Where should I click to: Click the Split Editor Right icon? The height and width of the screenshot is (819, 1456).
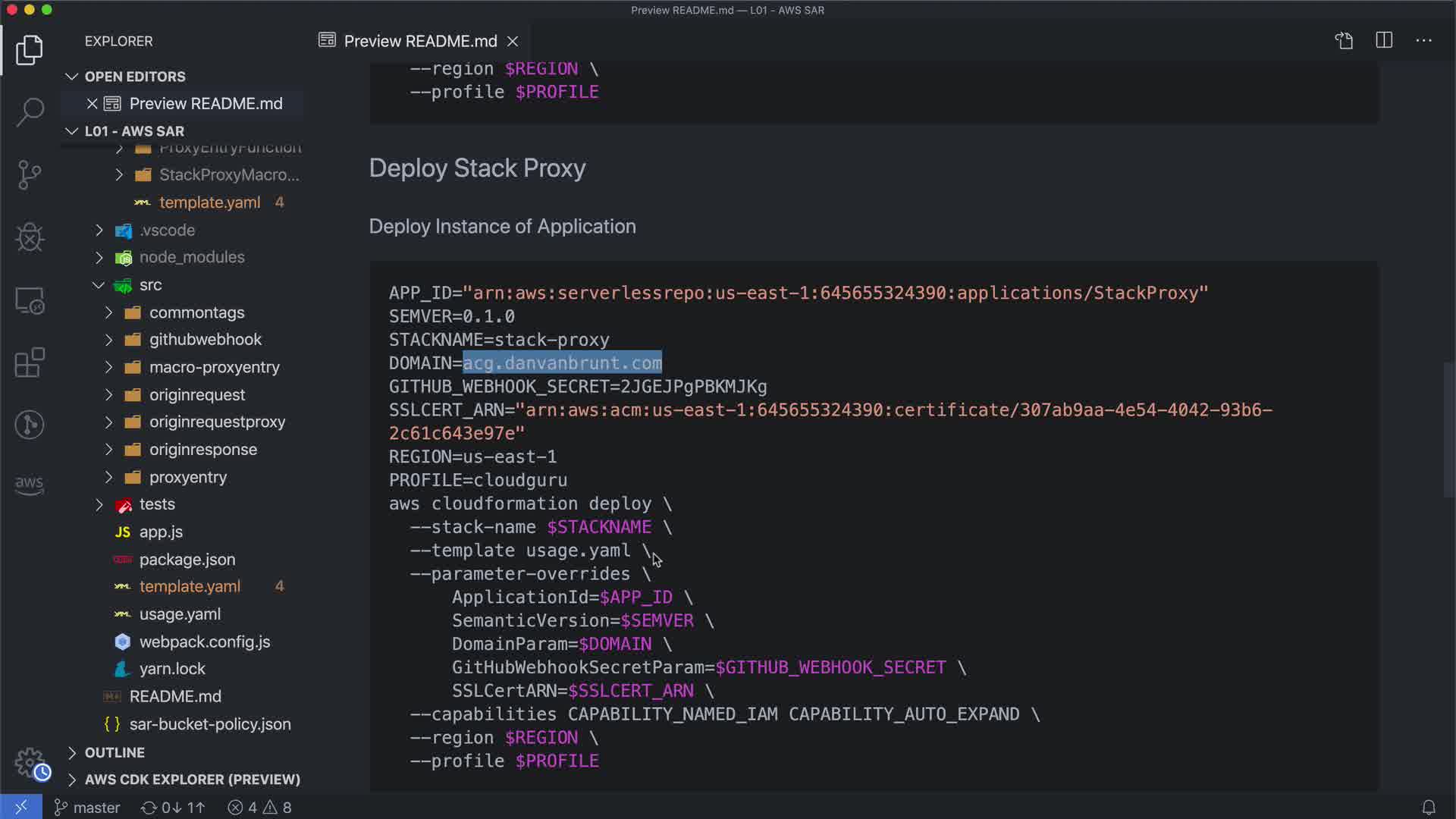click(1384, 41)
